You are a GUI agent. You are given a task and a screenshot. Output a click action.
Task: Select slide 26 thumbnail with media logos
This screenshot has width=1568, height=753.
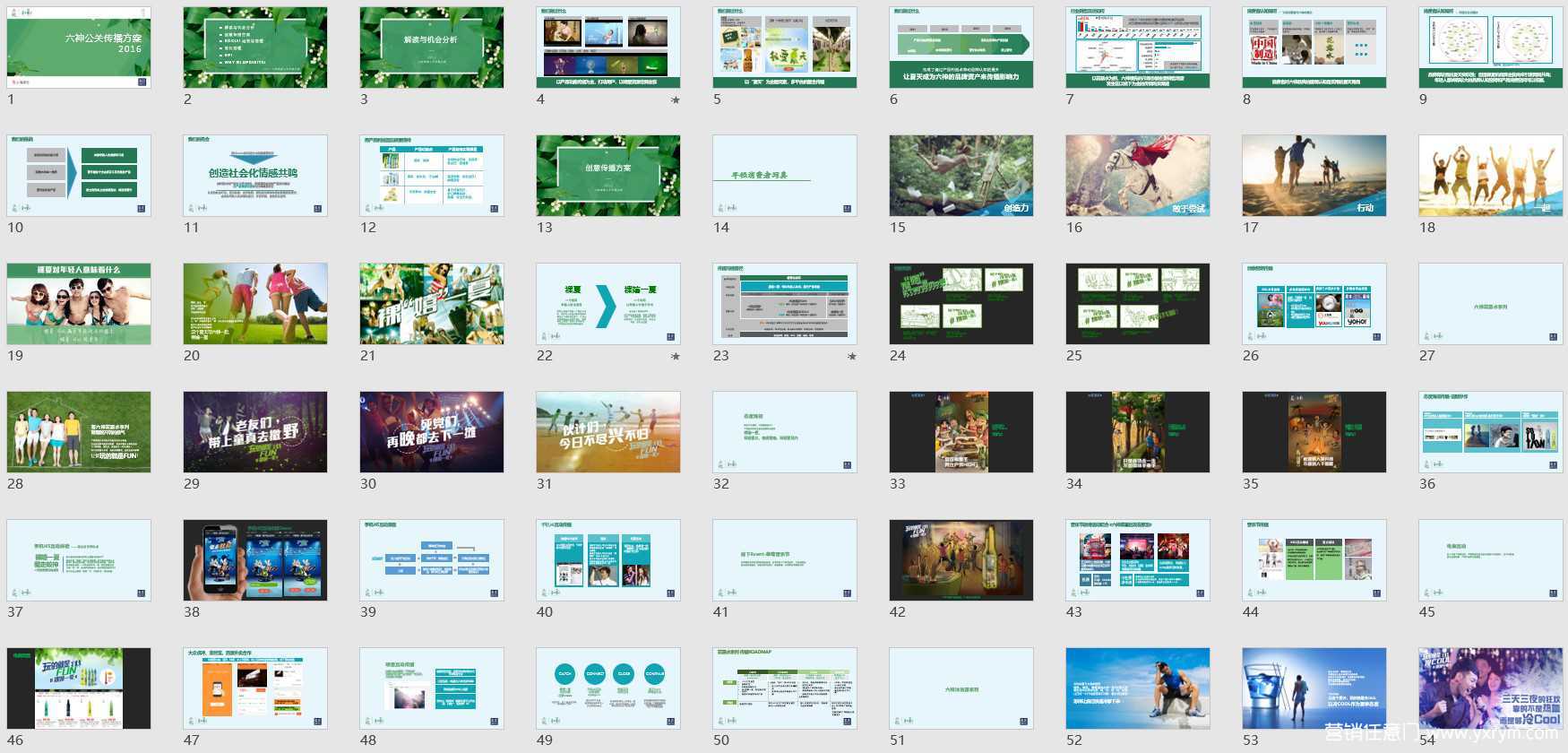click(x=1314, y=304)
